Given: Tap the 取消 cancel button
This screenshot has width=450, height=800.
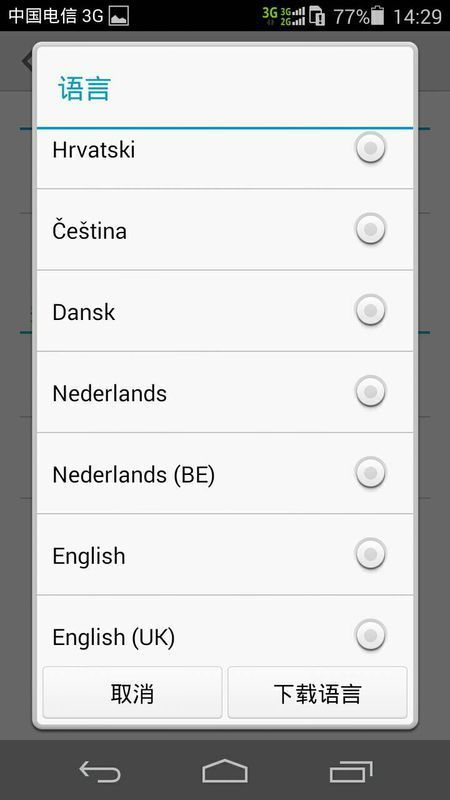Looking at the screenshot, I should (133, 693).
